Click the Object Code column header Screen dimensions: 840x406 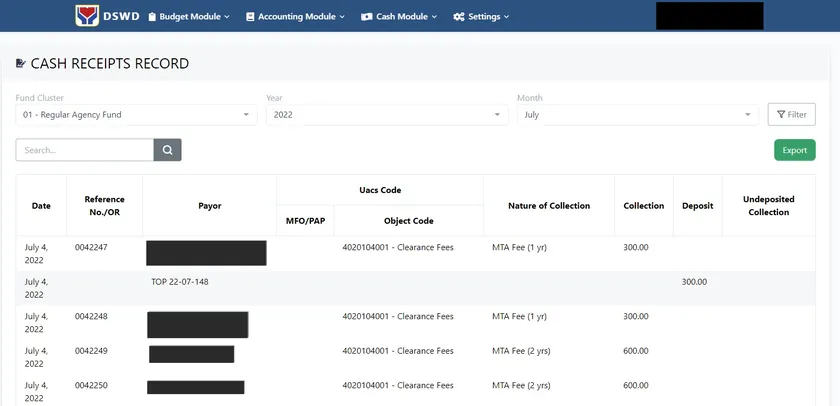pos(409,221)
